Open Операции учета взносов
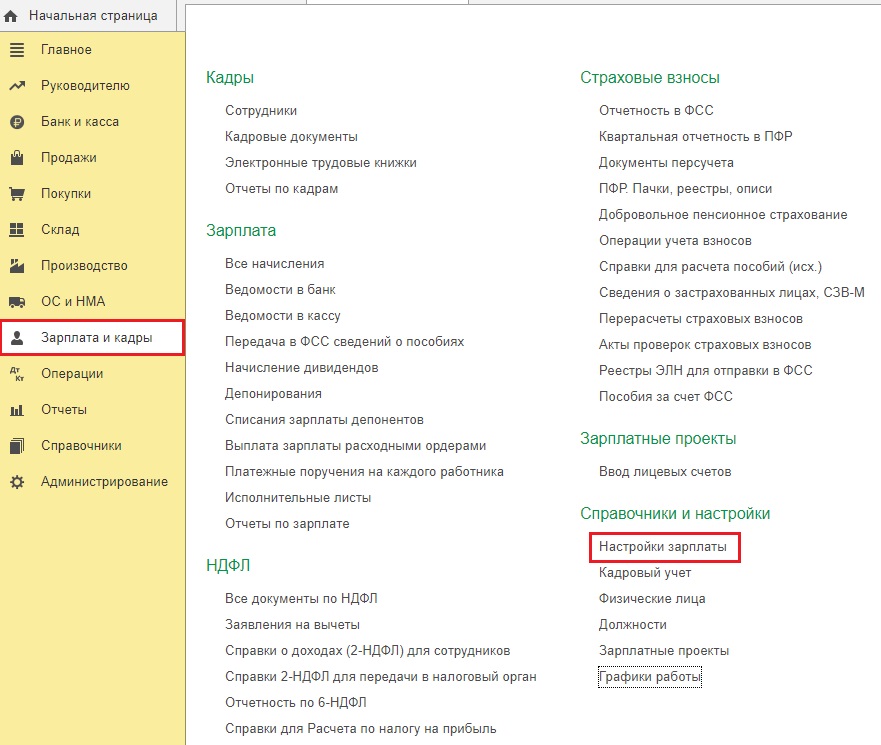The image size is (881, 745). [675, 241]
